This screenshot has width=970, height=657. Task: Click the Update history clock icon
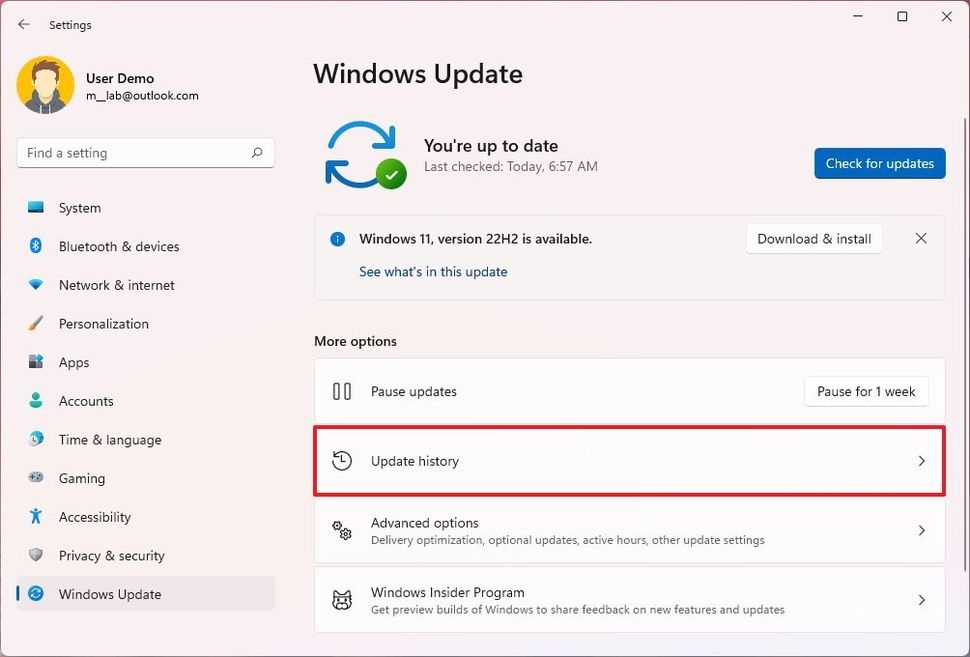[342, 461]
